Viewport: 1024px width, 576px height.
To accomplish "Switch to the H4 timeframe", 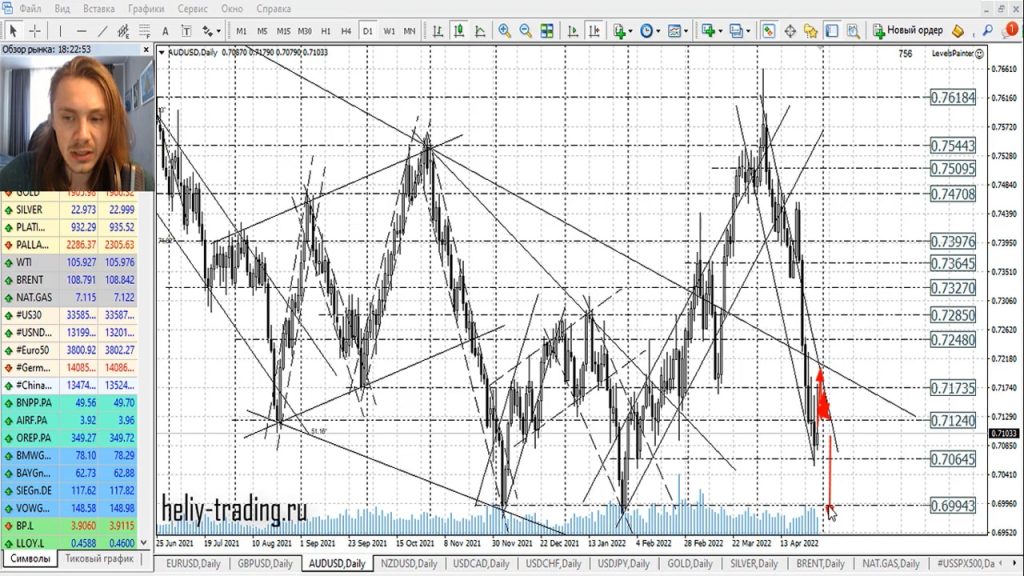I will coord(346,31).
